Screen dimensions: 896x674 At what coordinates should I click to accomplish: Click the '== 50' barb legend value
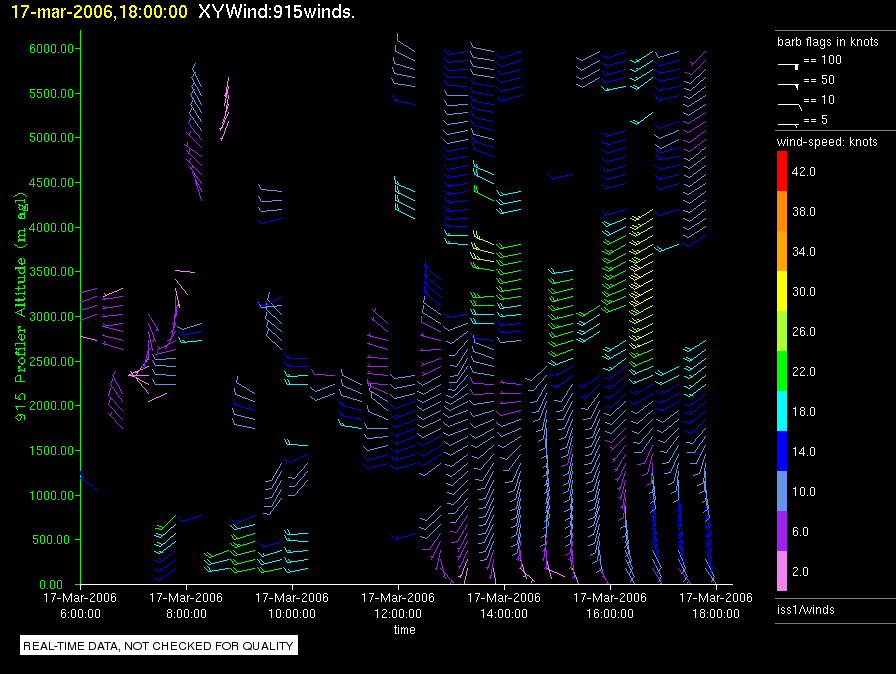tap(819, 80)
